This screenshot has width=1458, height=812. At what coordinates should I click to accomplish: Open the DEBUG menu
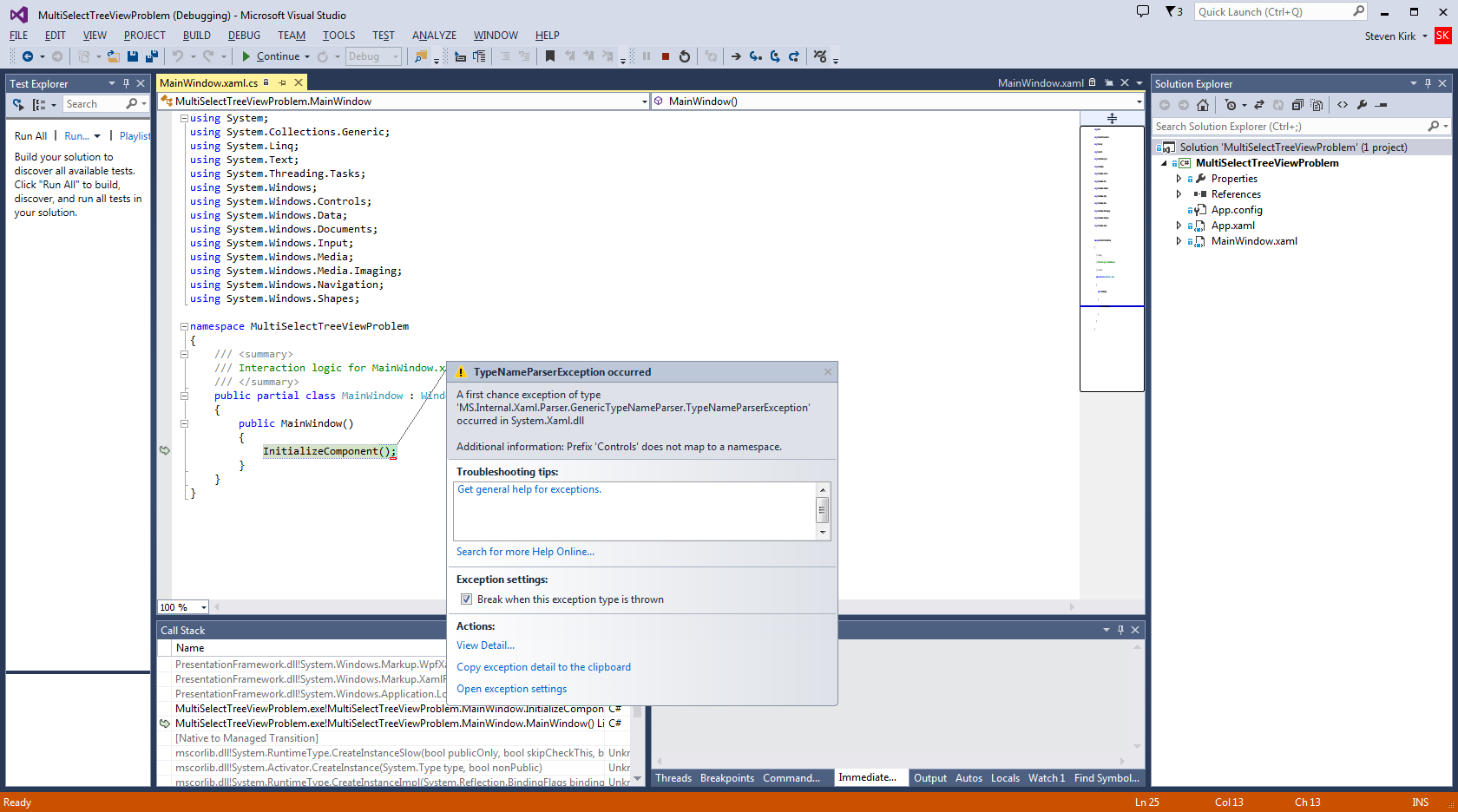[x=244, y=36]
